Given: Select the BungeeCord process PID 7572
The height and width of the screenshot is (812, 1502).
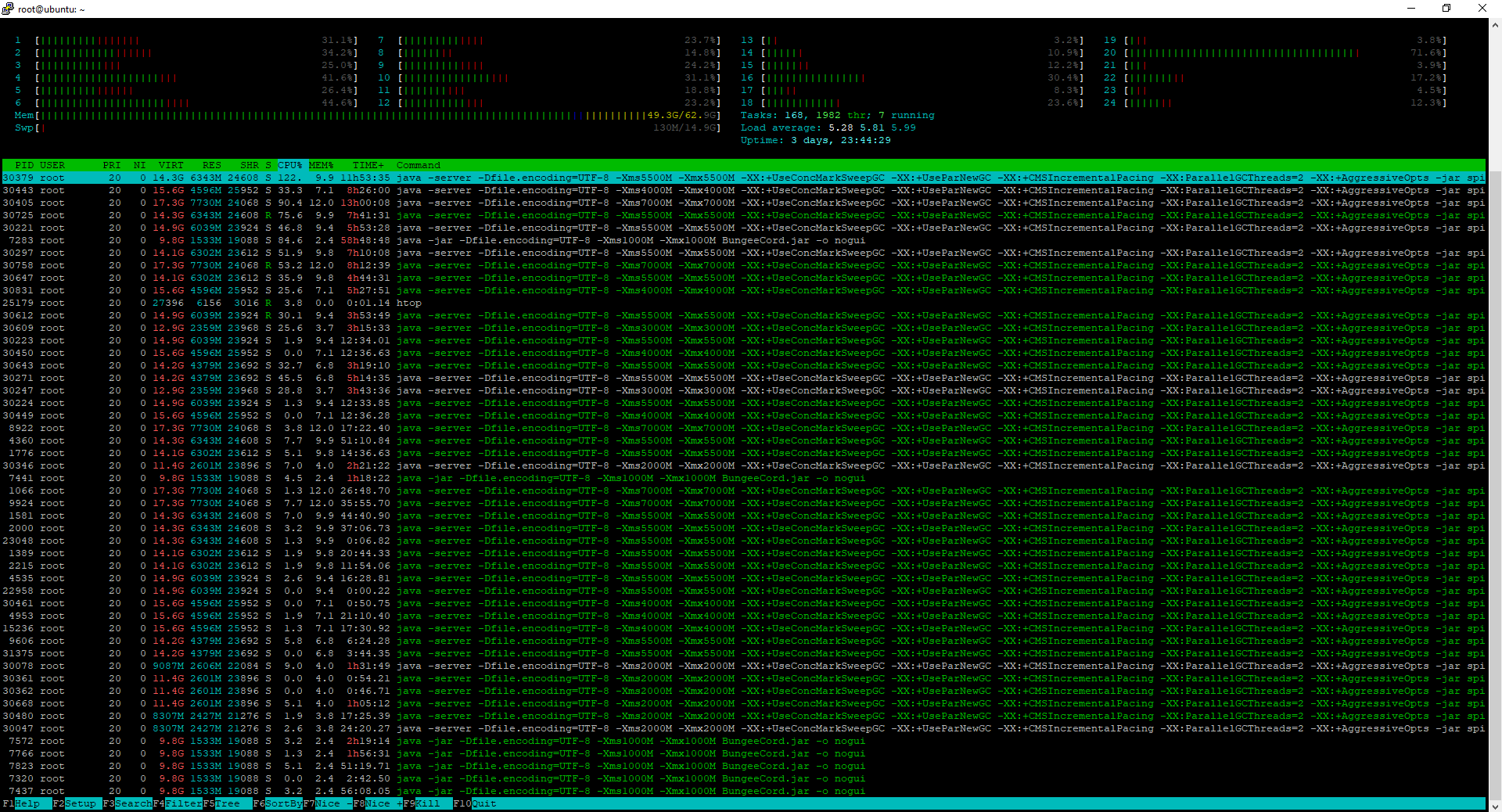Looking at the screenshot, I should click(744, 741).
